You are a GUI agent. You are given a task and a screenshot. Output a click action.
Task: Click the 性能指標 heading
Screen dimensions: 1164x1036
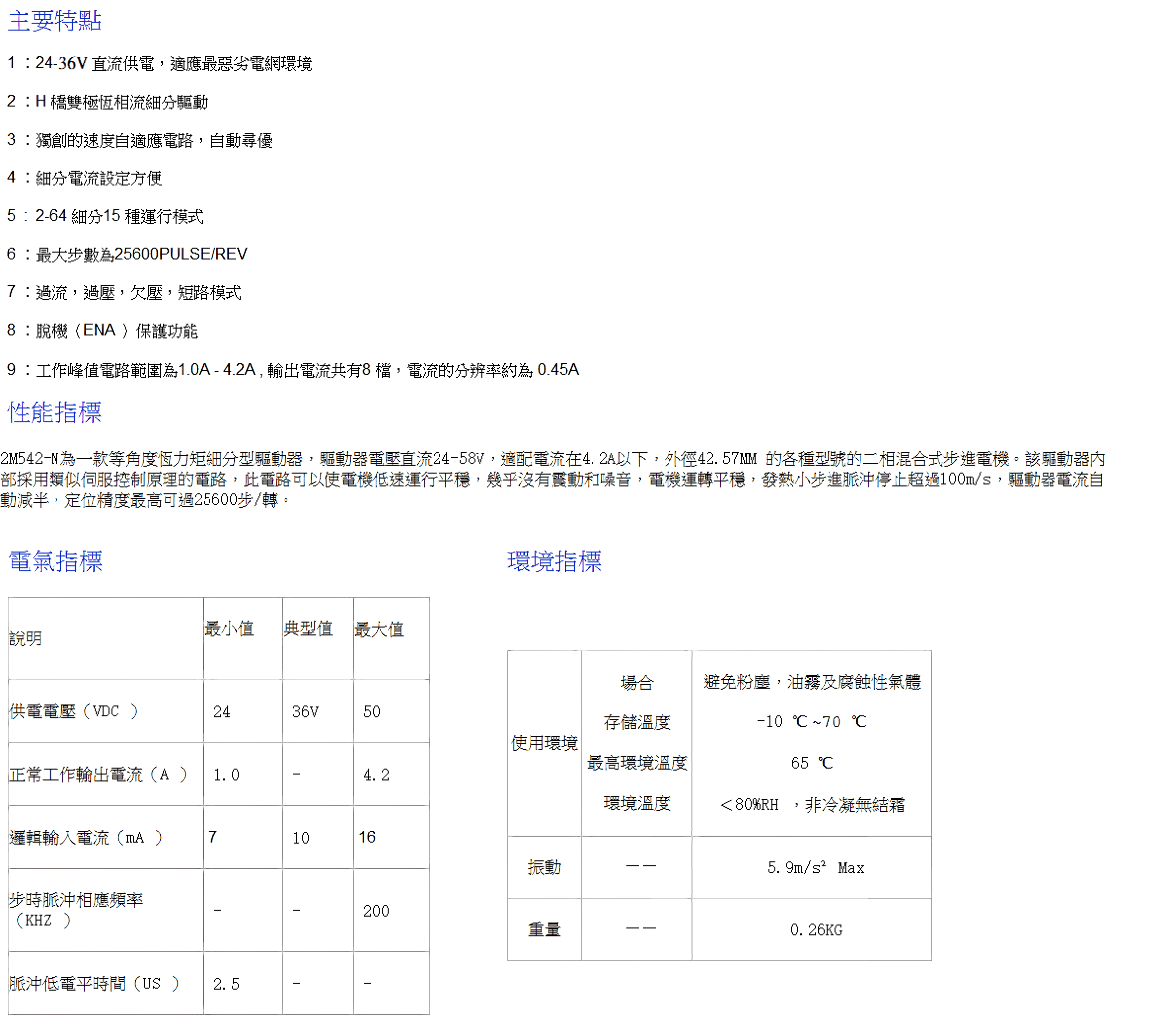pos(54,412)
